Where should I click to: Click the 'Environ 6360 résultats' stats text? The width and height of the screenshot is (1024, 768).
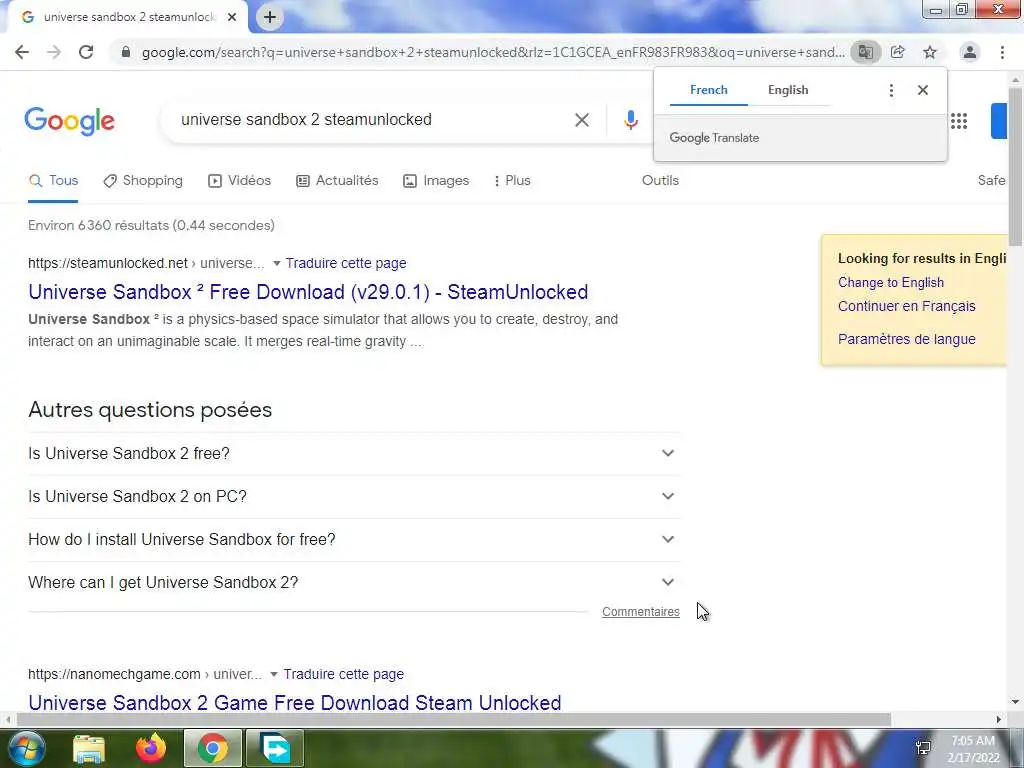pyautogui.click(x=151, y=225)
